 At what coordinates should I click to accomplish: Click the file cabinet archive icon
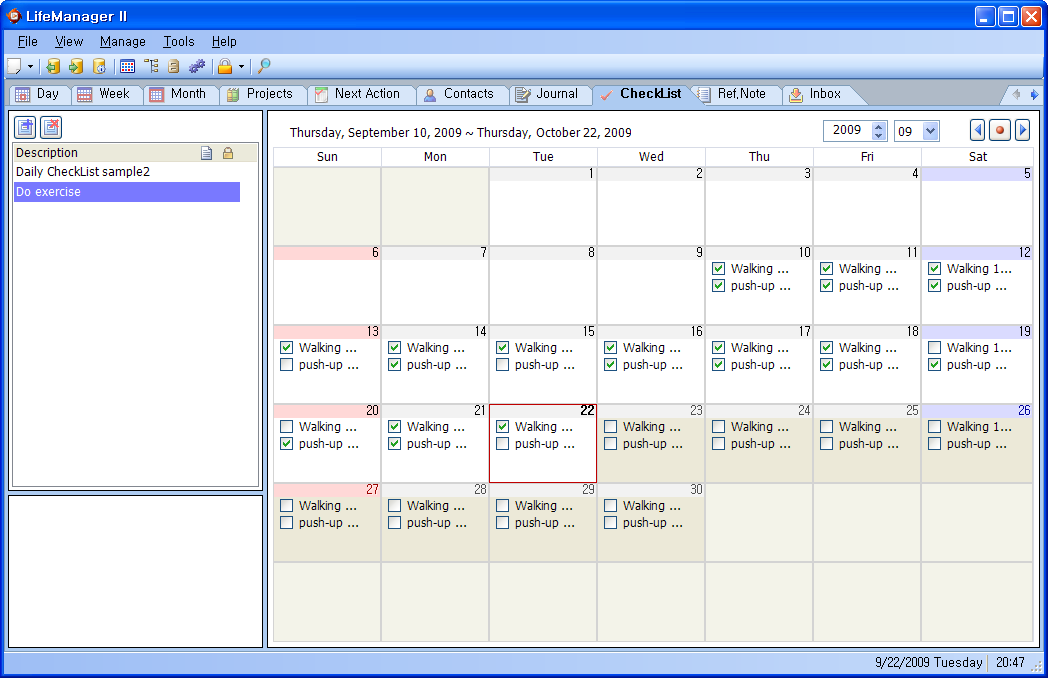[x=174, y=66]
